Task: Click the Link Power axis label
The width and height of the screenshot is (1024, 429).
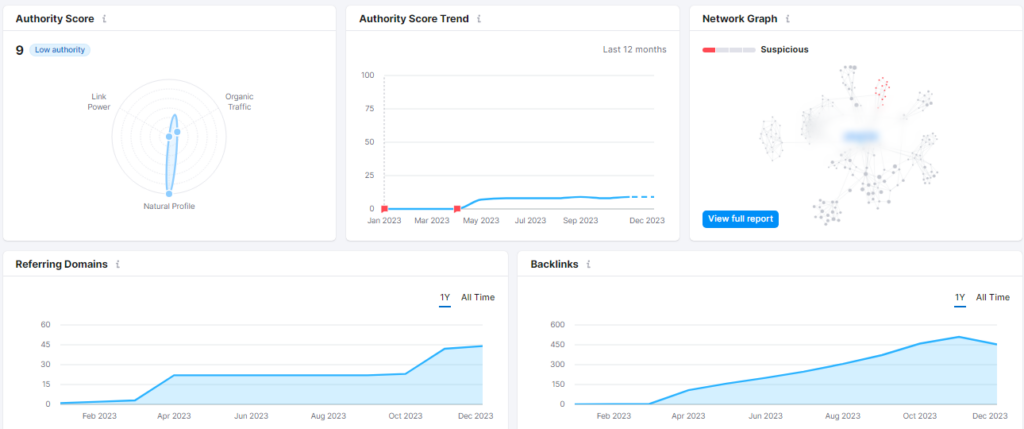Action: coord(99,101)
